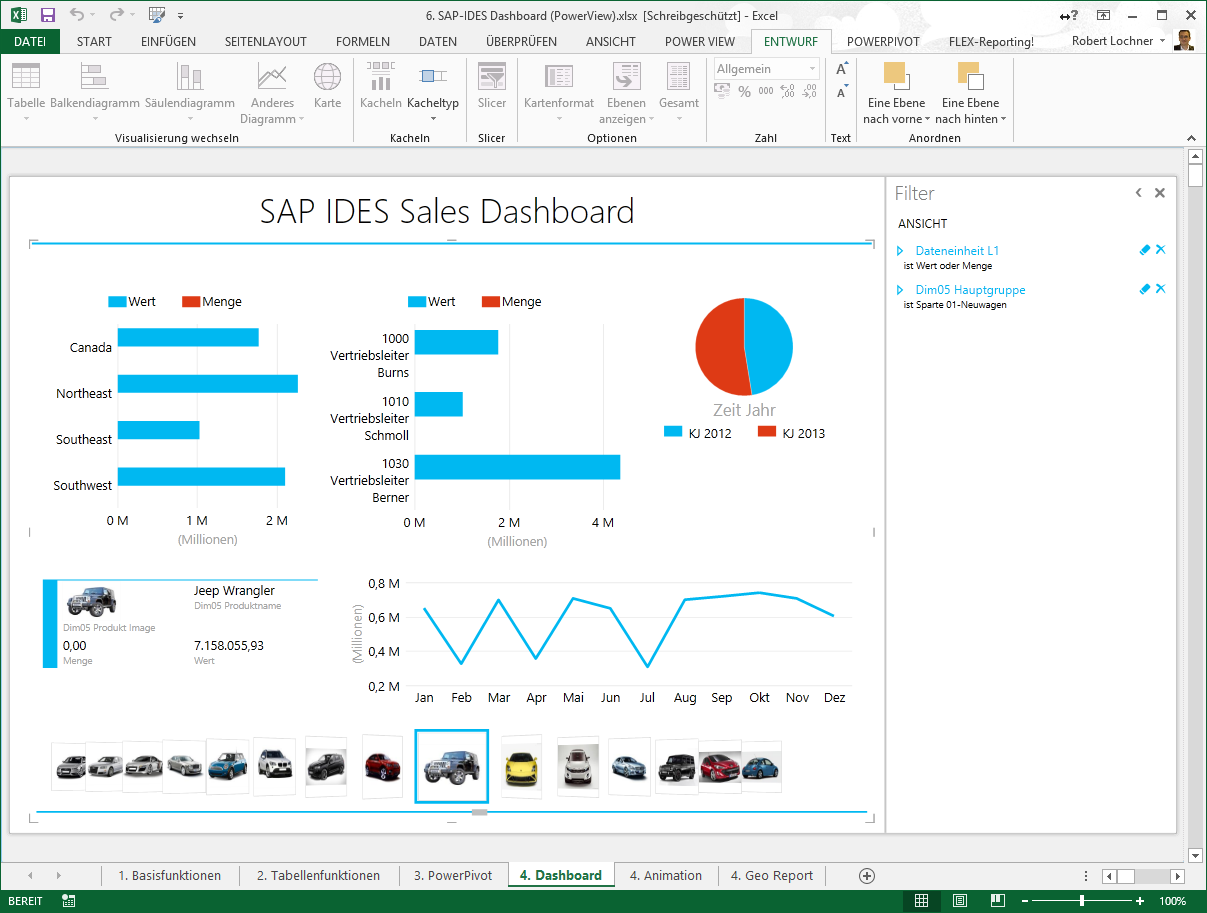Switch to the 4. Geo Report sheet
1207x913 pixels.
pyautogui.click(x=771, y=875)
